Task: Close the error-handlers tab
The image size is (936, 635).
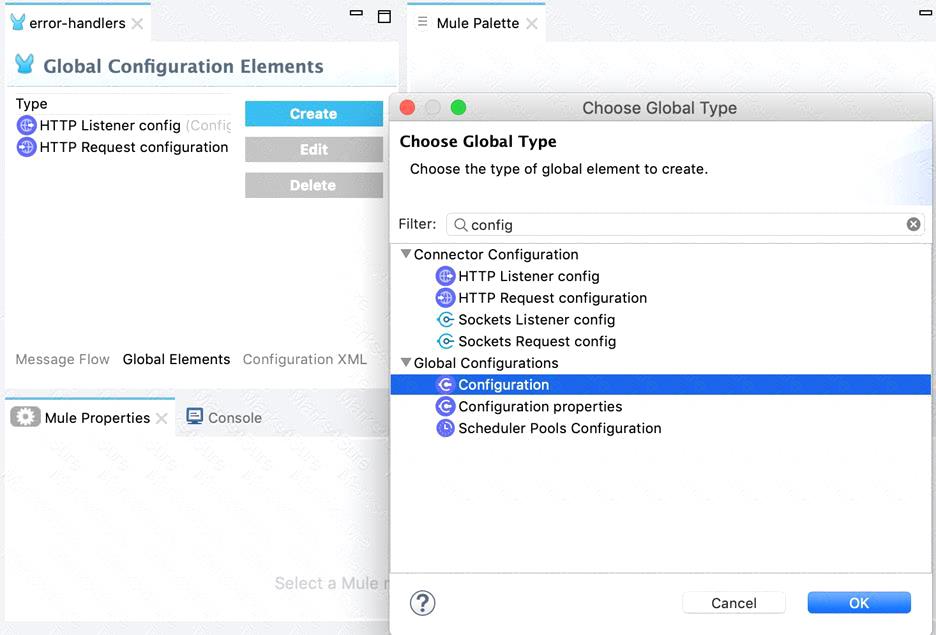Action: [137, 24]
